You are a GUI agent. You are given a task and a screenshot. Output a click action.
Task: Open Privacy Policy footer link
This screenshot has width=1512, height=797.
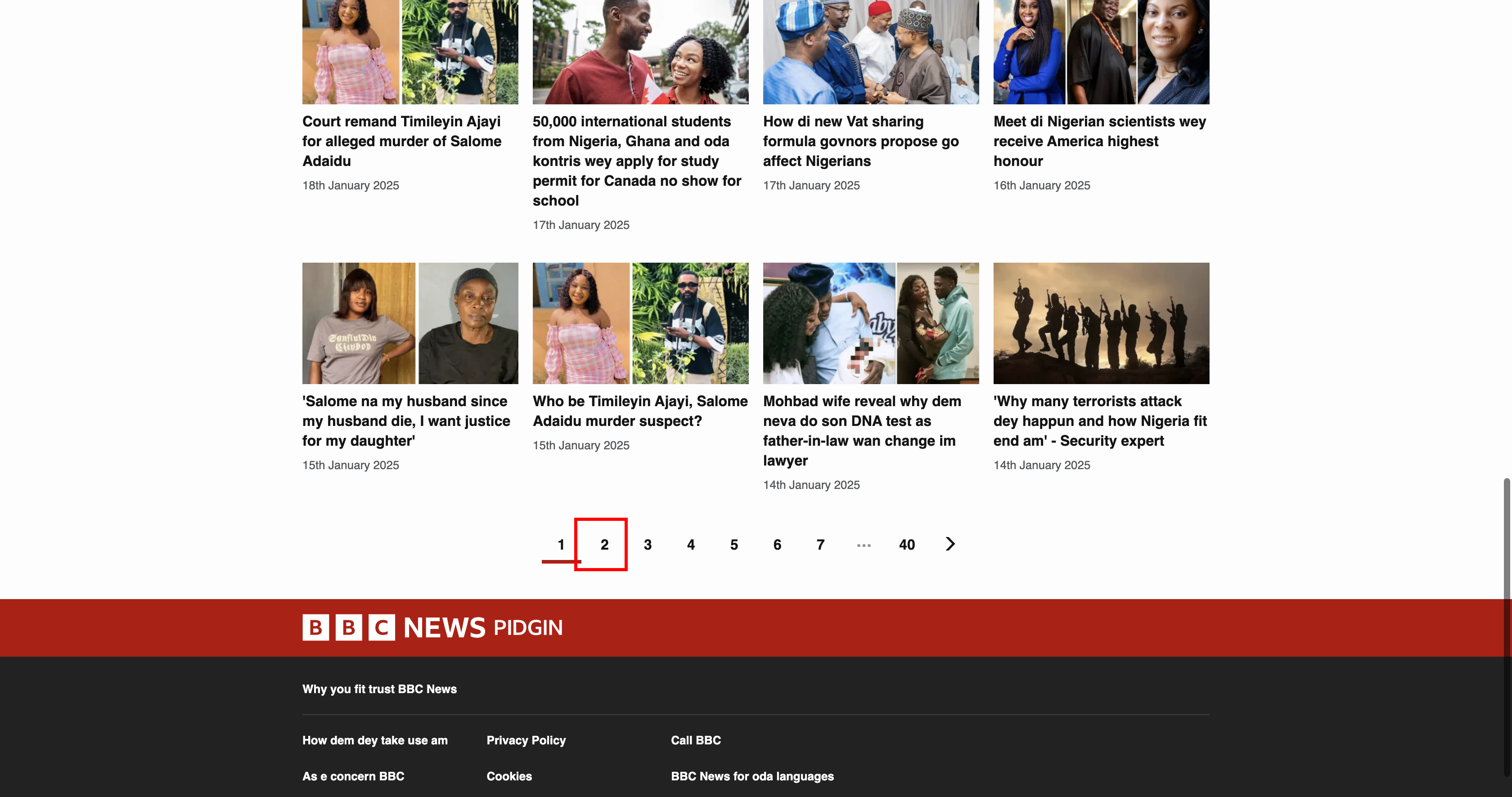coord(526,740)
